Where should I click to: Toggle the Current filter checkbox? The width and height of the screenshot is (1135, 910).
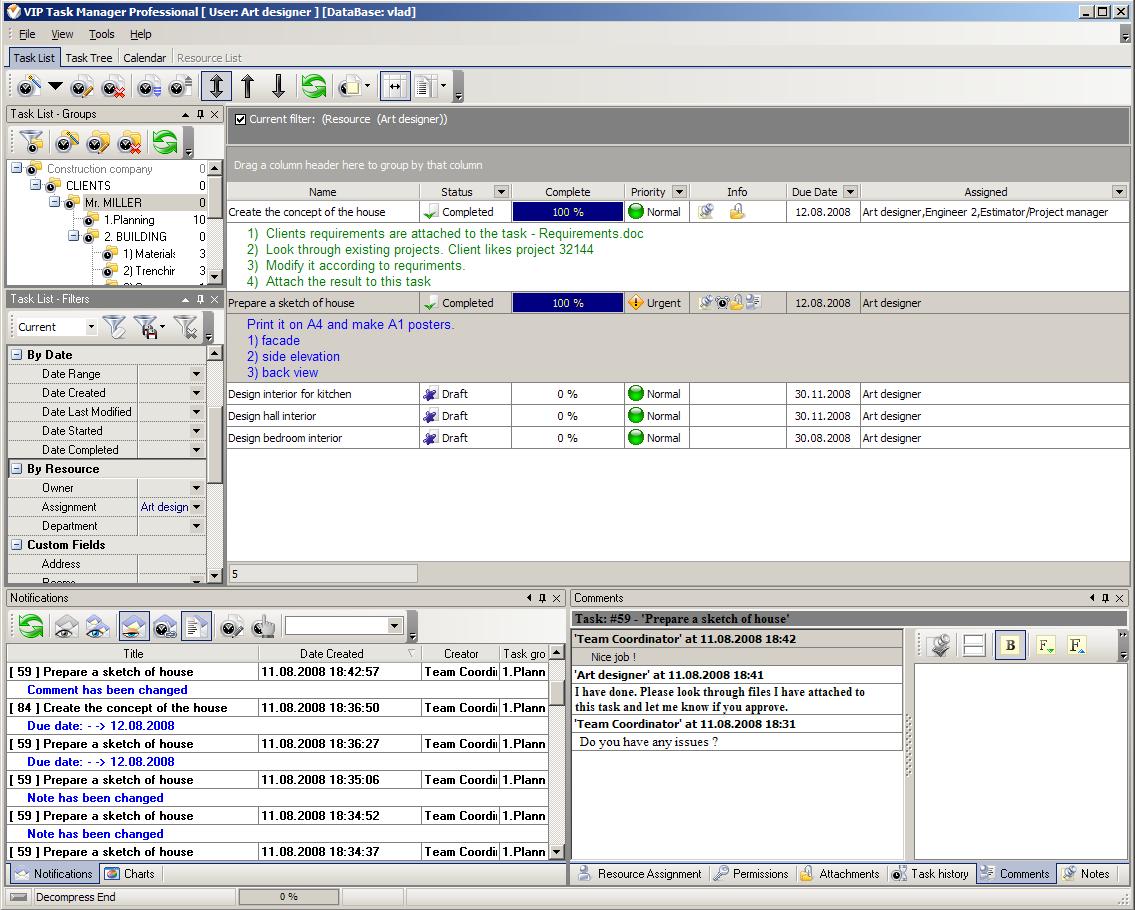[x=240, y=119]
